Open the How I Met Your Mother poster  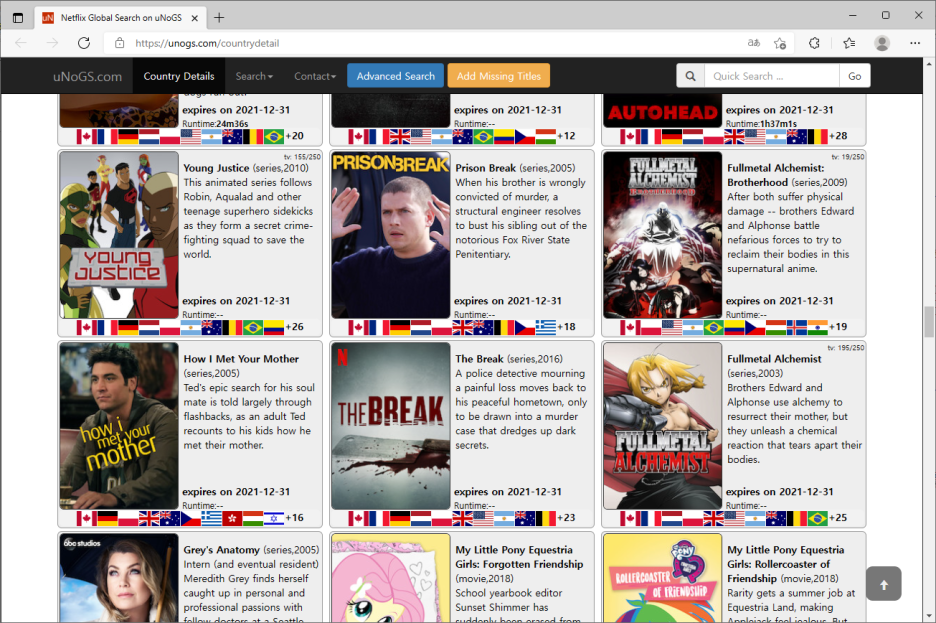click(119, 425)
